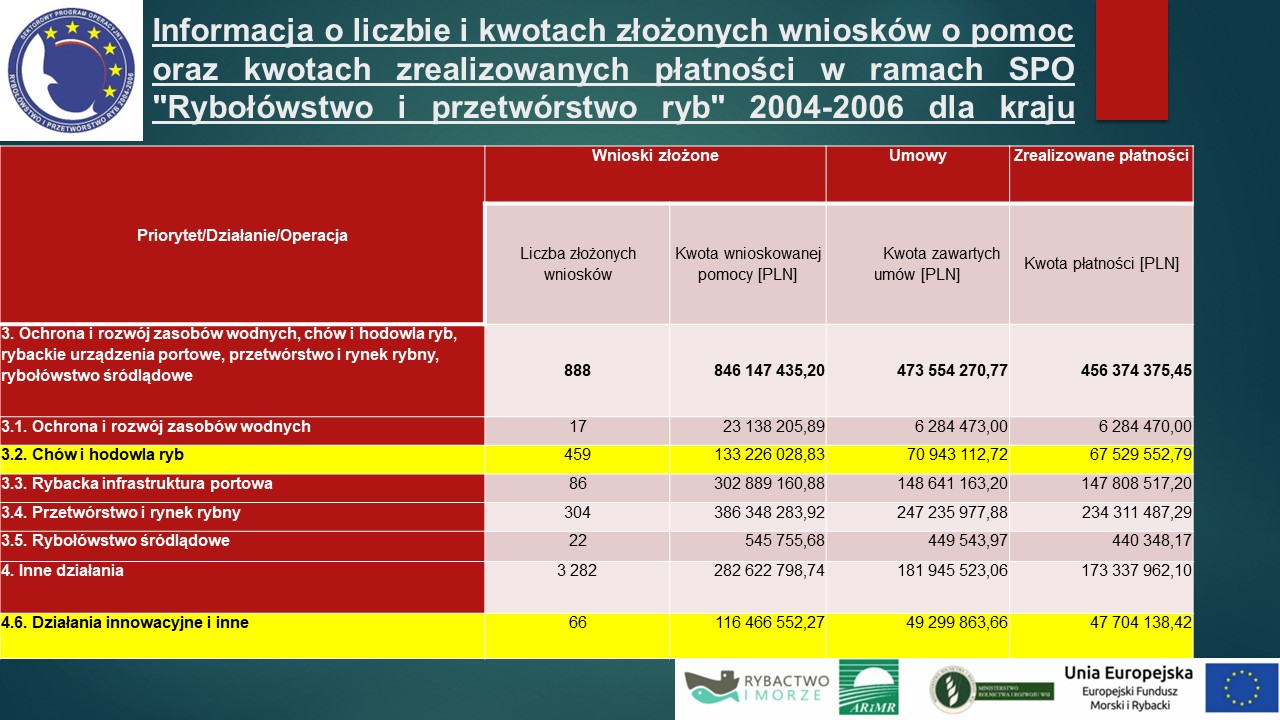This screenshot has height=720, width=1280.
Task: Click the amount 133 226 028,83
Action: (770, 455)
